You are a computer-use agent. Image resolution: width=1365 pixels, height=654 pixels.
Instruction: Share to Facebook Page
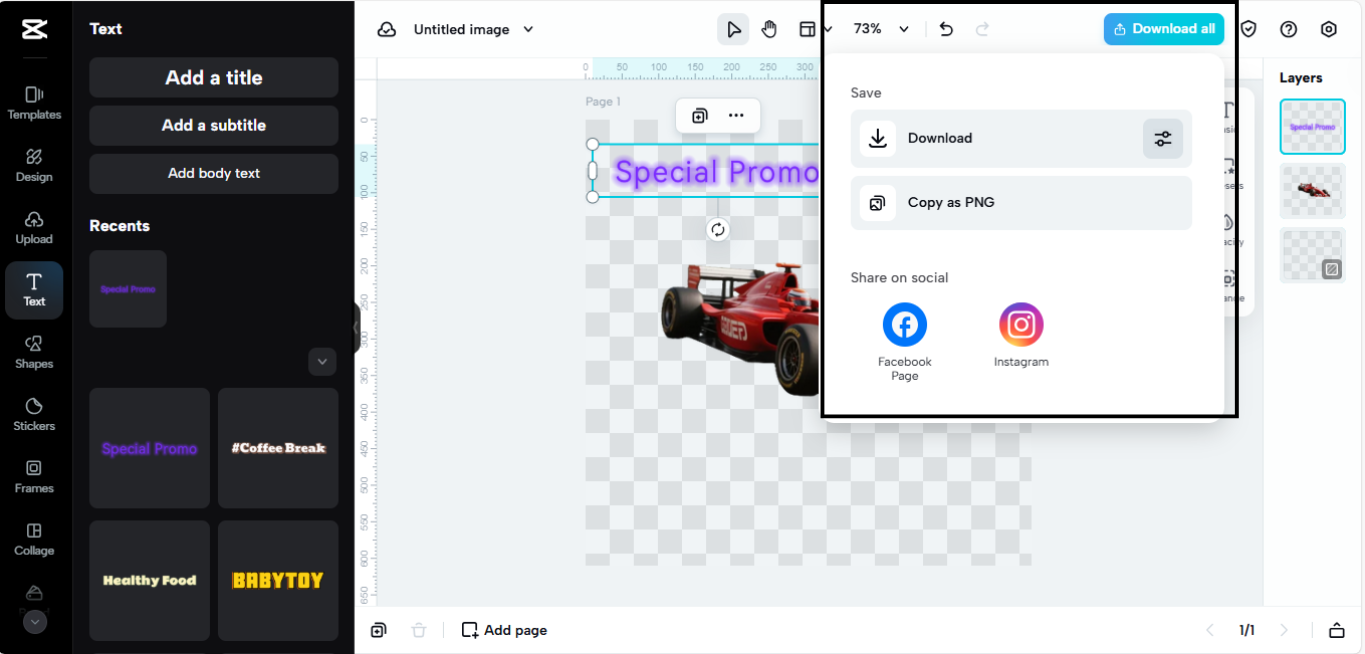coord(905,342)
